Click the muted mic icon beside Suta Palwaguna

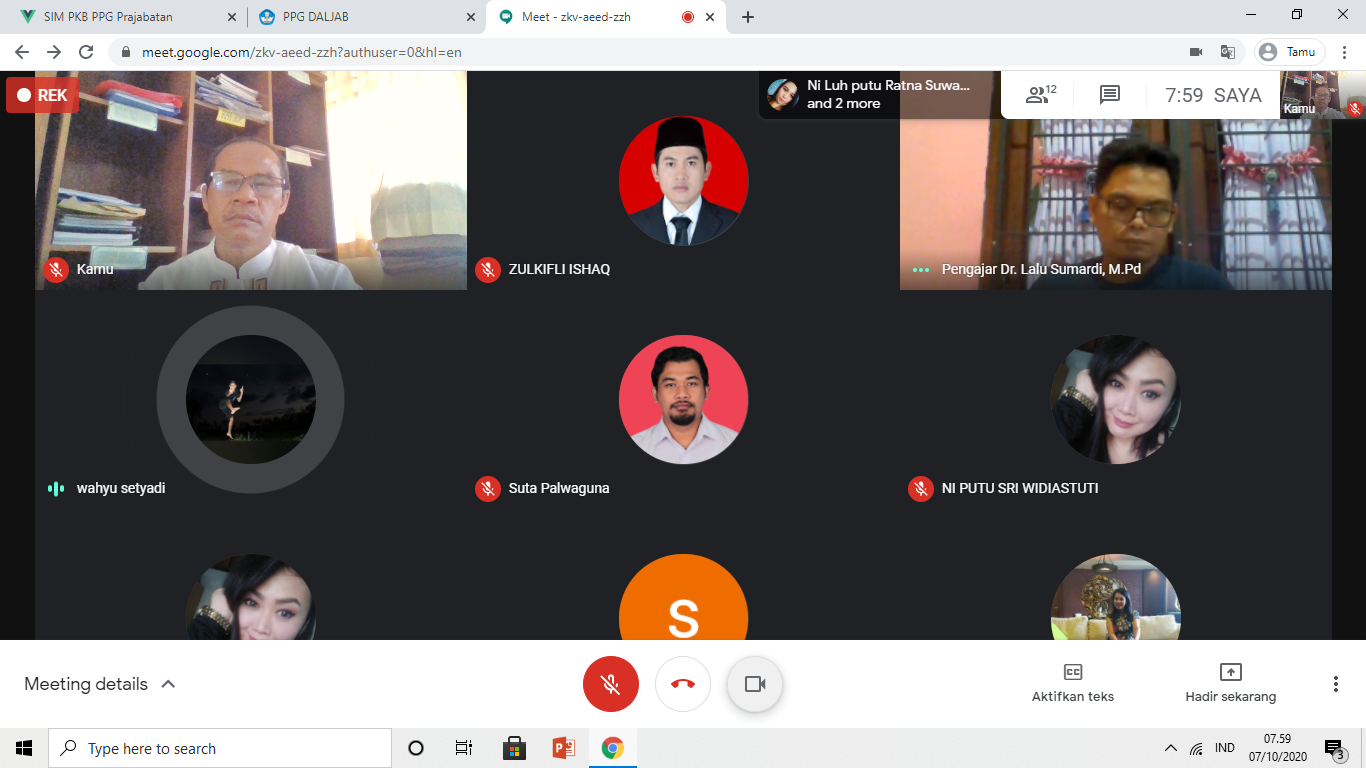point(488,488)
